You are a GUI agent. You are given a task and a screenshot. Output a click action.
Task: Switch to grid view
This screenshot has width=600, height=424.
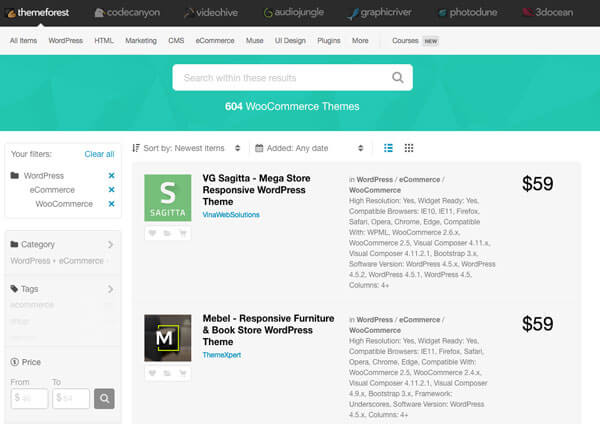tap(409, 148)
